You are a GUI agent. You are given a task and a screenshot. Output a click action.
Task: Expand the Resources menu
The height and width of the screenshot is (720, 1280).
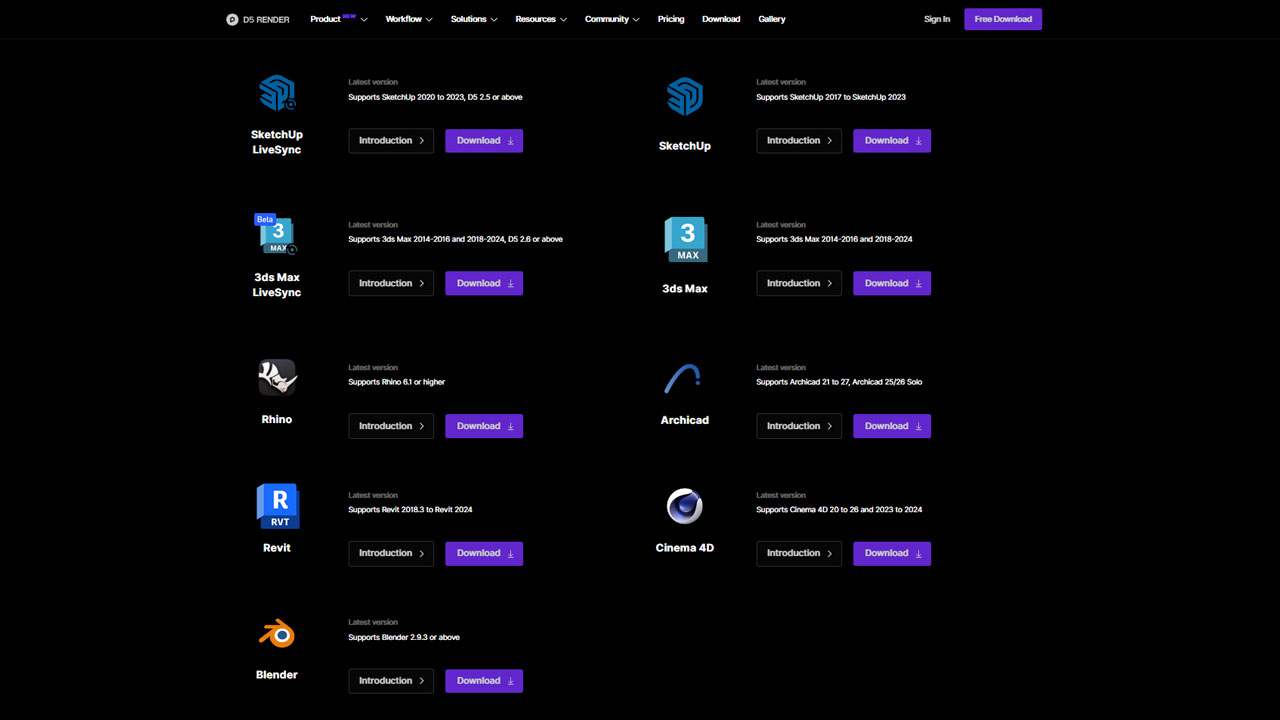point(541,19)
